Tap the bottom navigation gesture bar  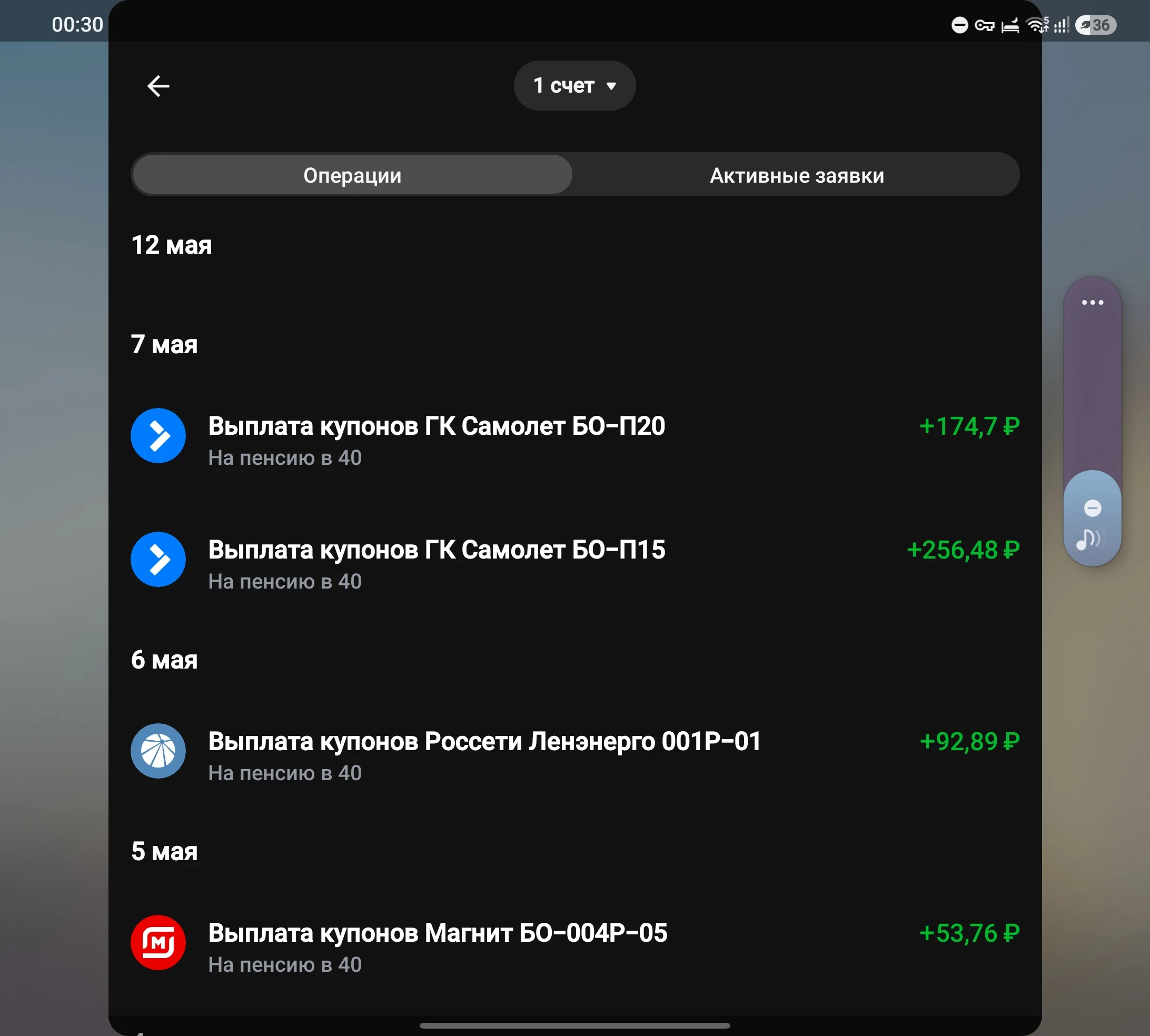(x=574, y=1025)
